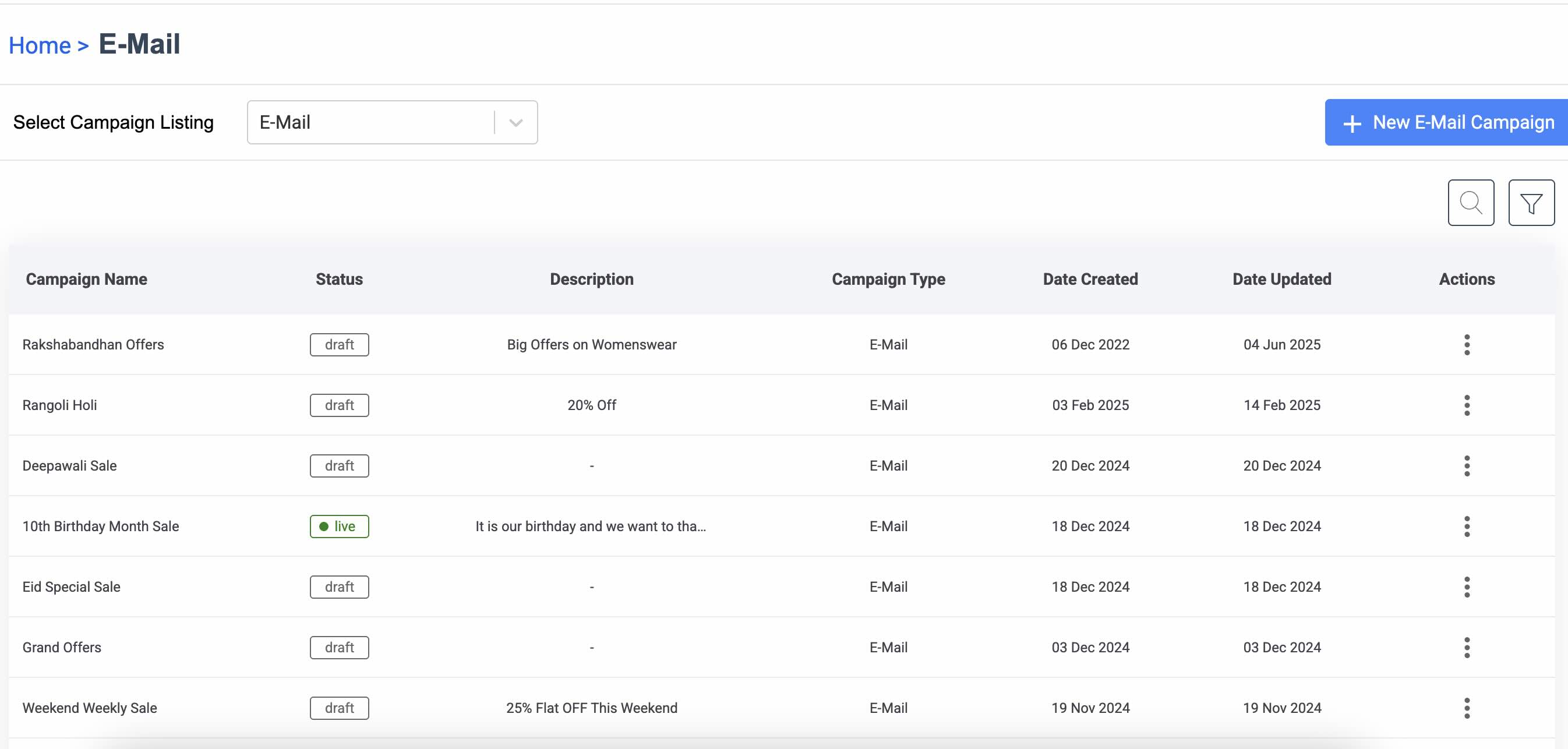Screen dimensions: 1568x749
Task: Open actions menu for Eid Special Sale
Action: [1466, 587]
